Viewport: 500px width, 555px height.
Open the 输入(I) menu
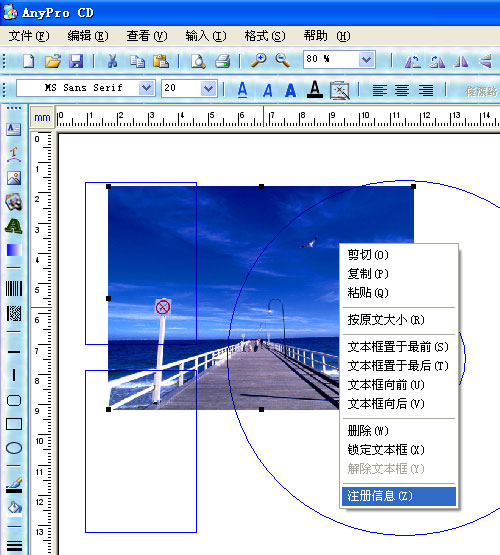(206, 36)
